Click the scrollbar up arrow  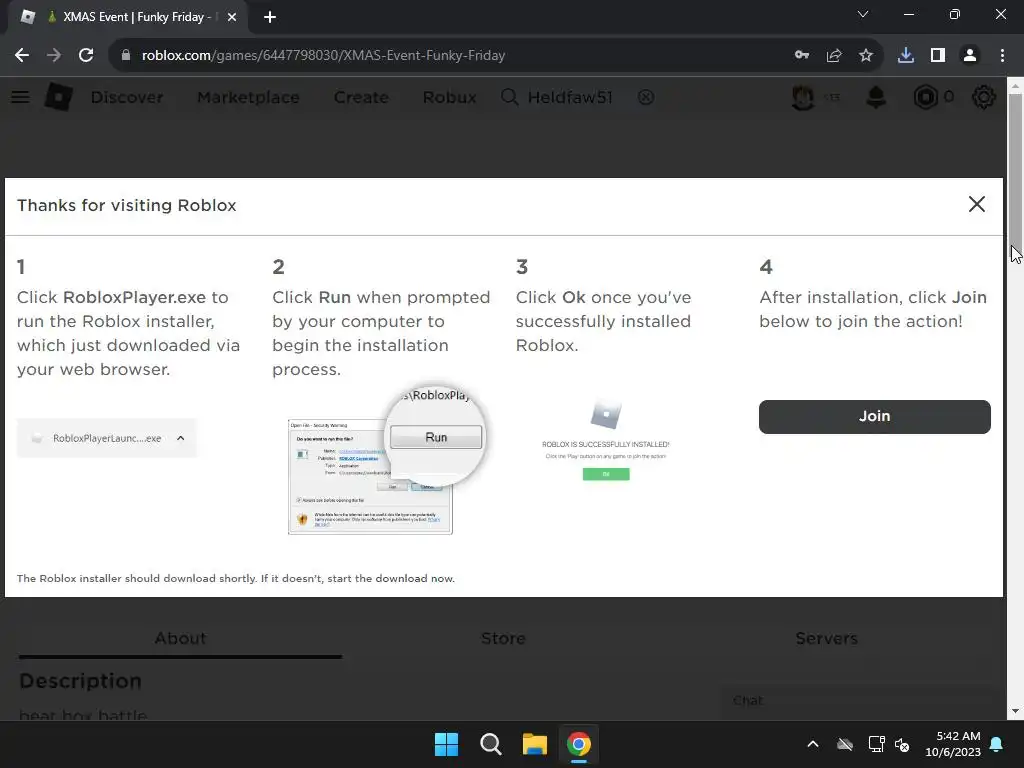(1015, 86)
